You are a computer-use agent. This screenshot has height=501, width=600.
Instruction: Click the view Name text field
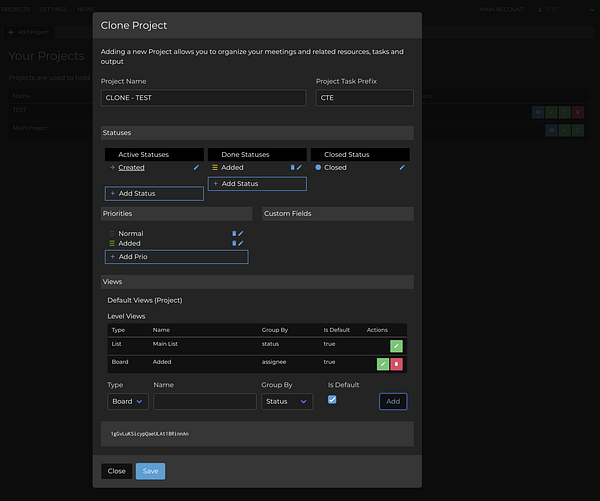tap(205, 401)
